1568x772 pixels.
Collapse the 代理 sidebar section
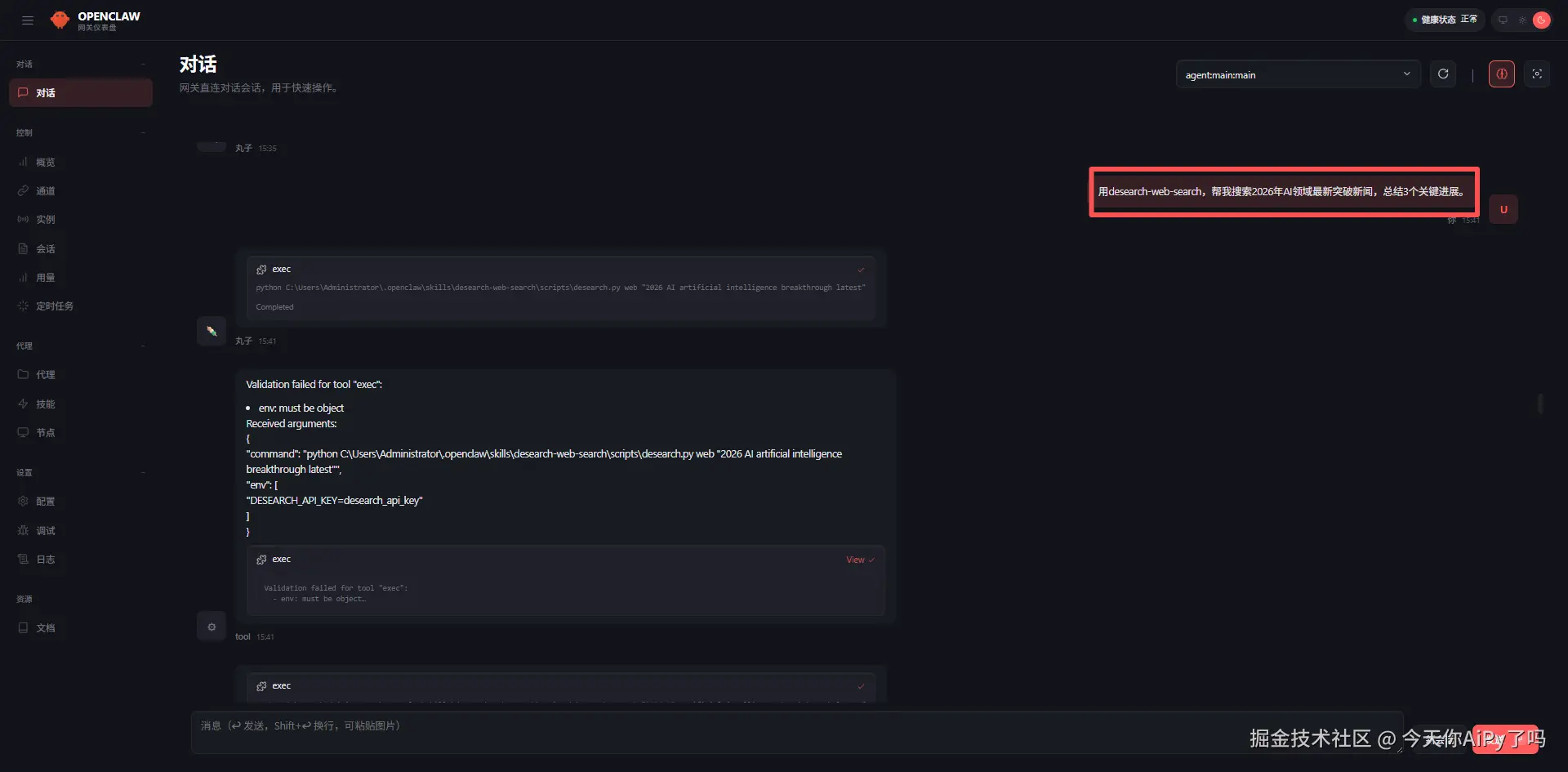143,346
